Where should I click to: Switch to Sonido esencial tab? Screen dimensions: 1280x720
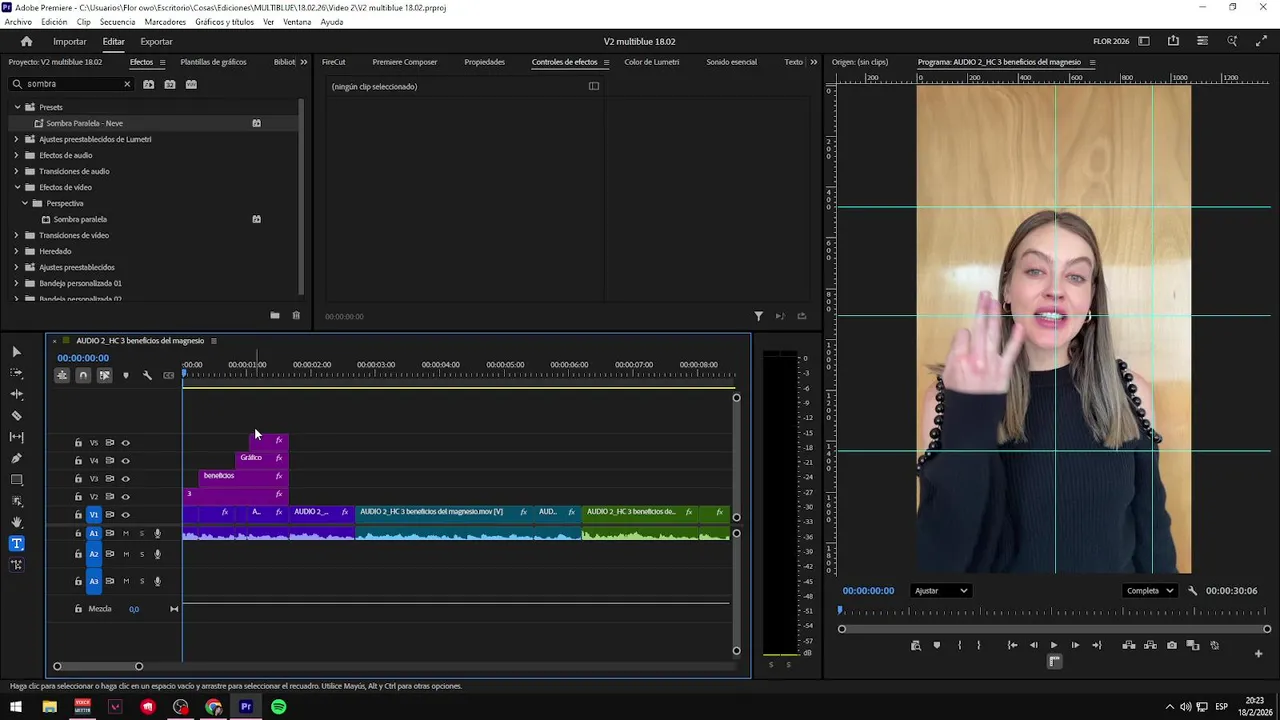(731, 62)
